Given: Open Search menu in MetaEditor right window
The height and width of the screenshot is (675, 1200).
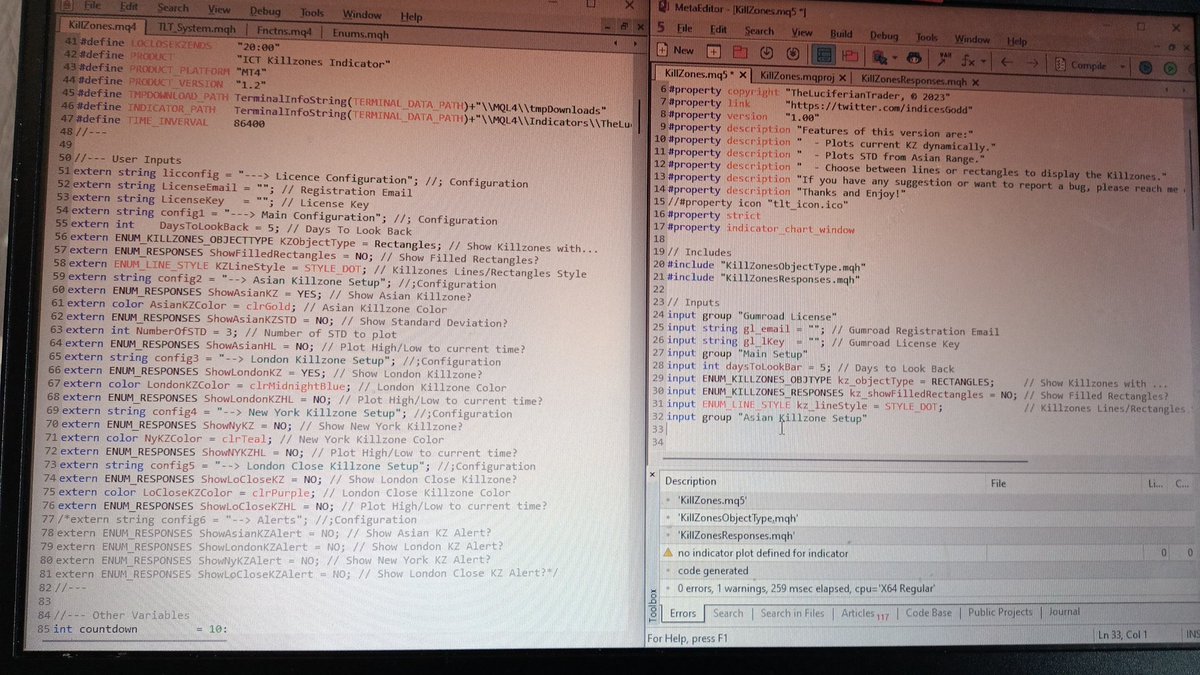Looking at the screenshot, I should pyautogui.click(x=759, y=31).
